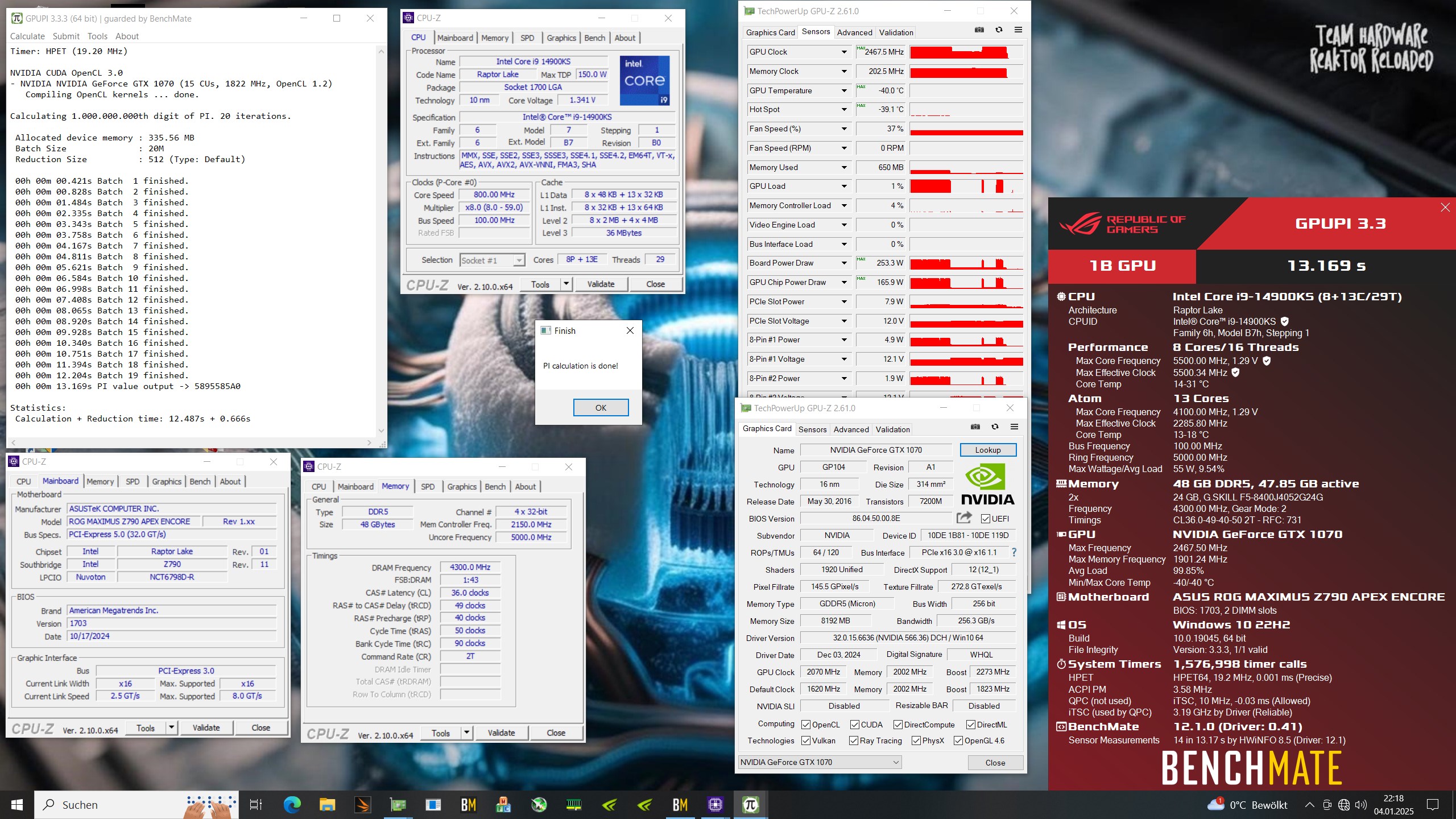Switch to GPU-Z graphics card taskbar icon
The width and height of the screenshot is (1456, 819).
(398, 805)
